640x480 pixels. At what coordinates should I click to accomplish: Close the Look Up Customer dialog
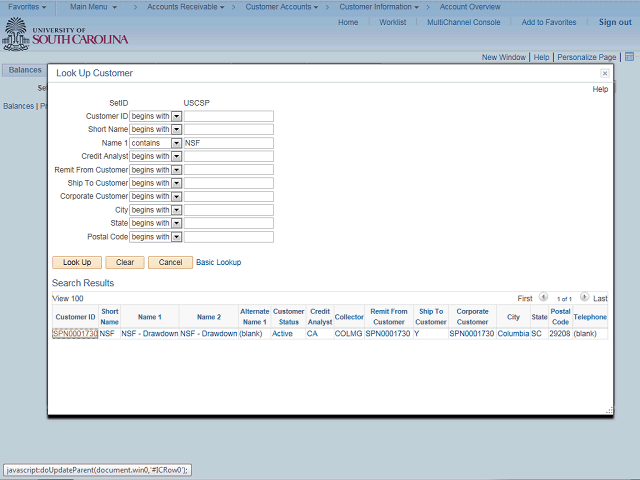[x=604, y=73]
